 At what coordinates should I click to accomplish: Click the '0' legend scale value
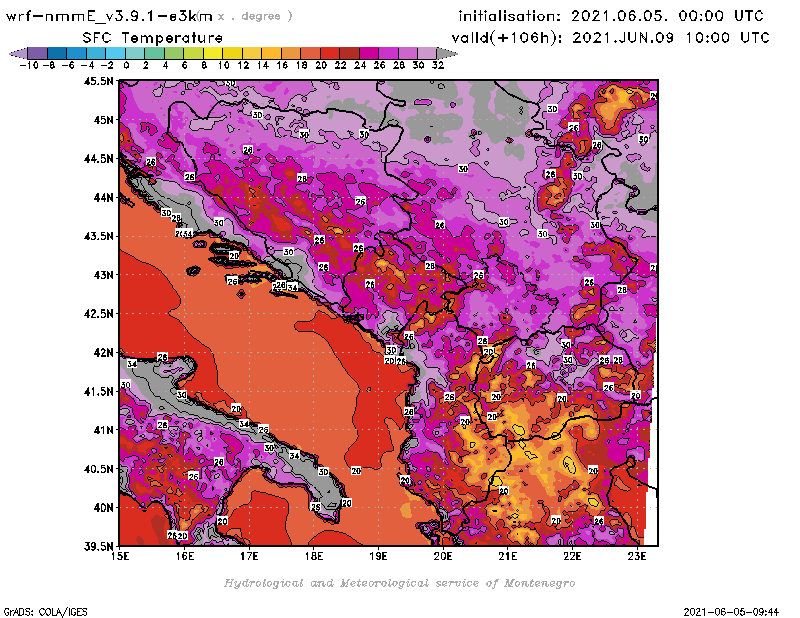coord(126,66)
